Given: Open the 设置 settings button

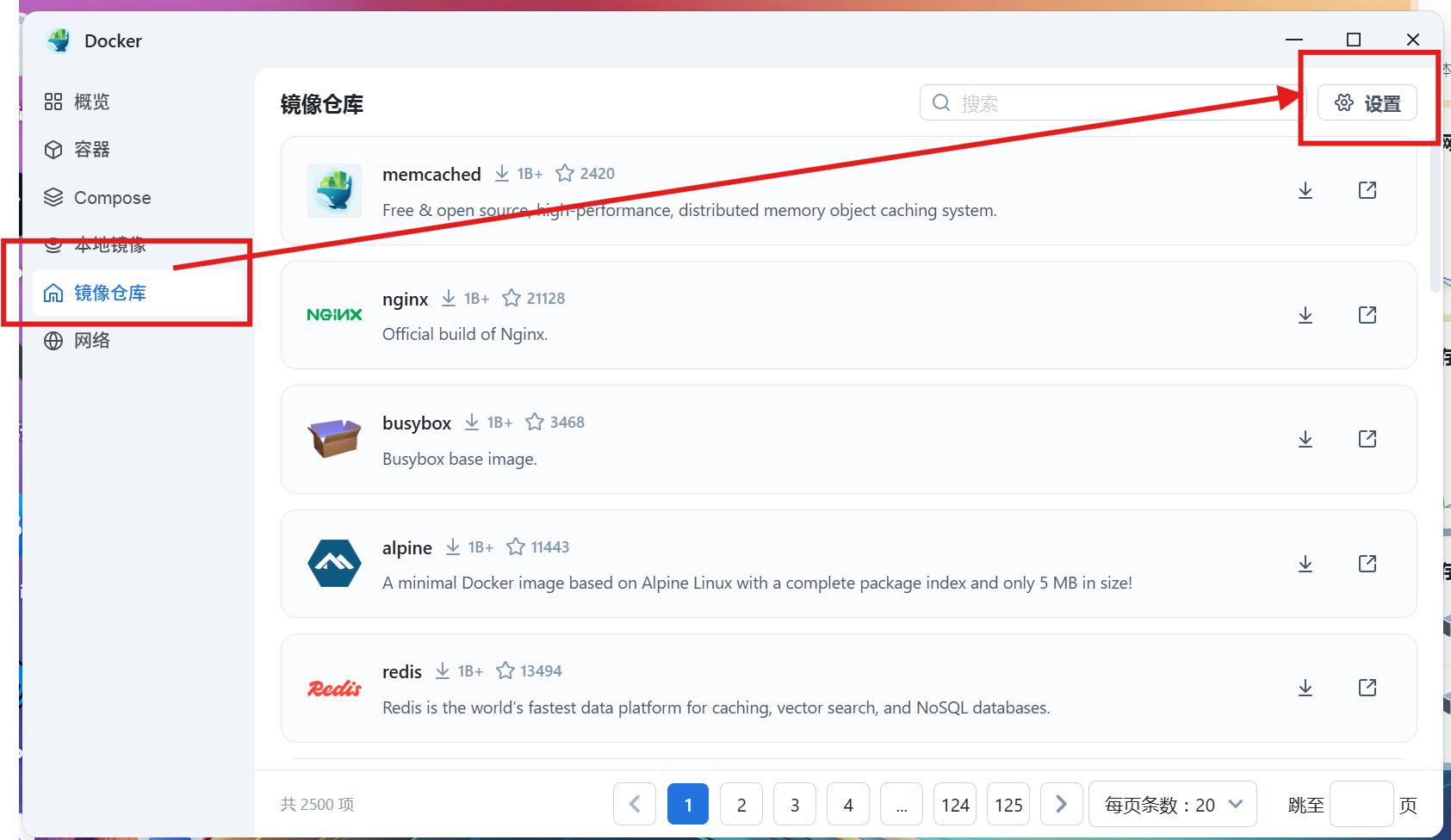Looking at the screenshot, I should click(1367, 102).
